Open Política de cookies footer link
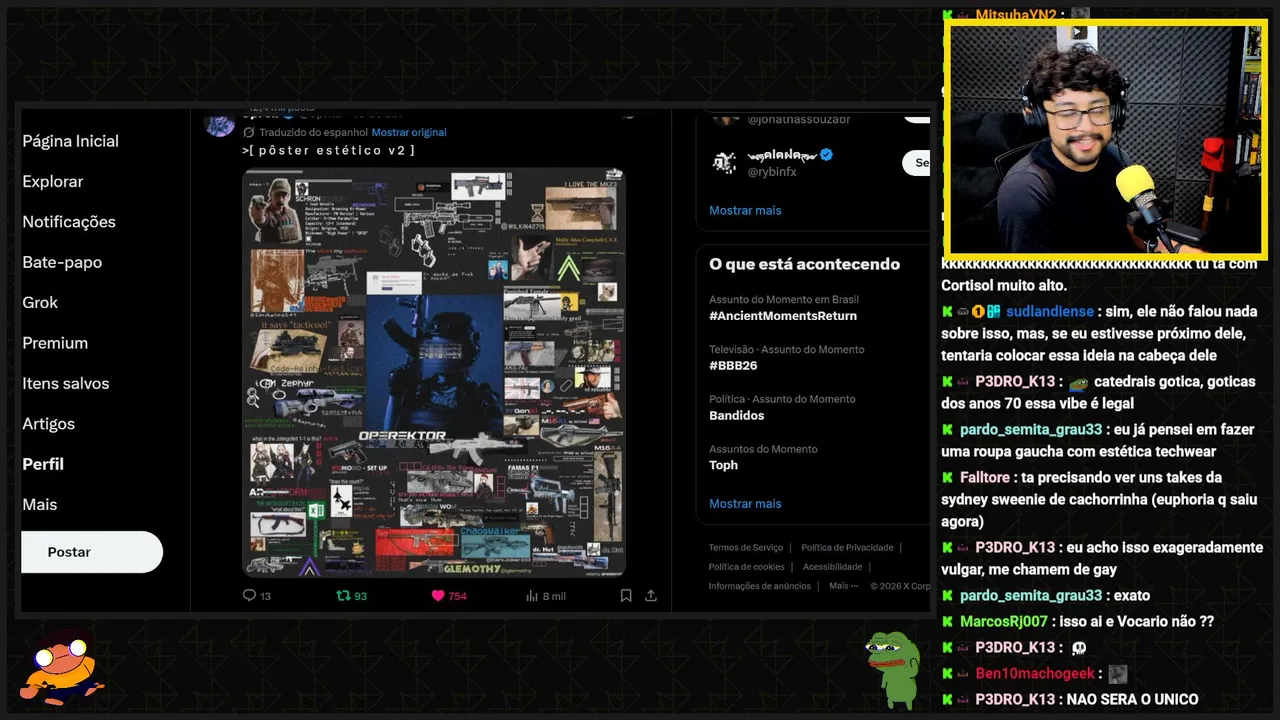1280x720 pixels. [746, 567]
